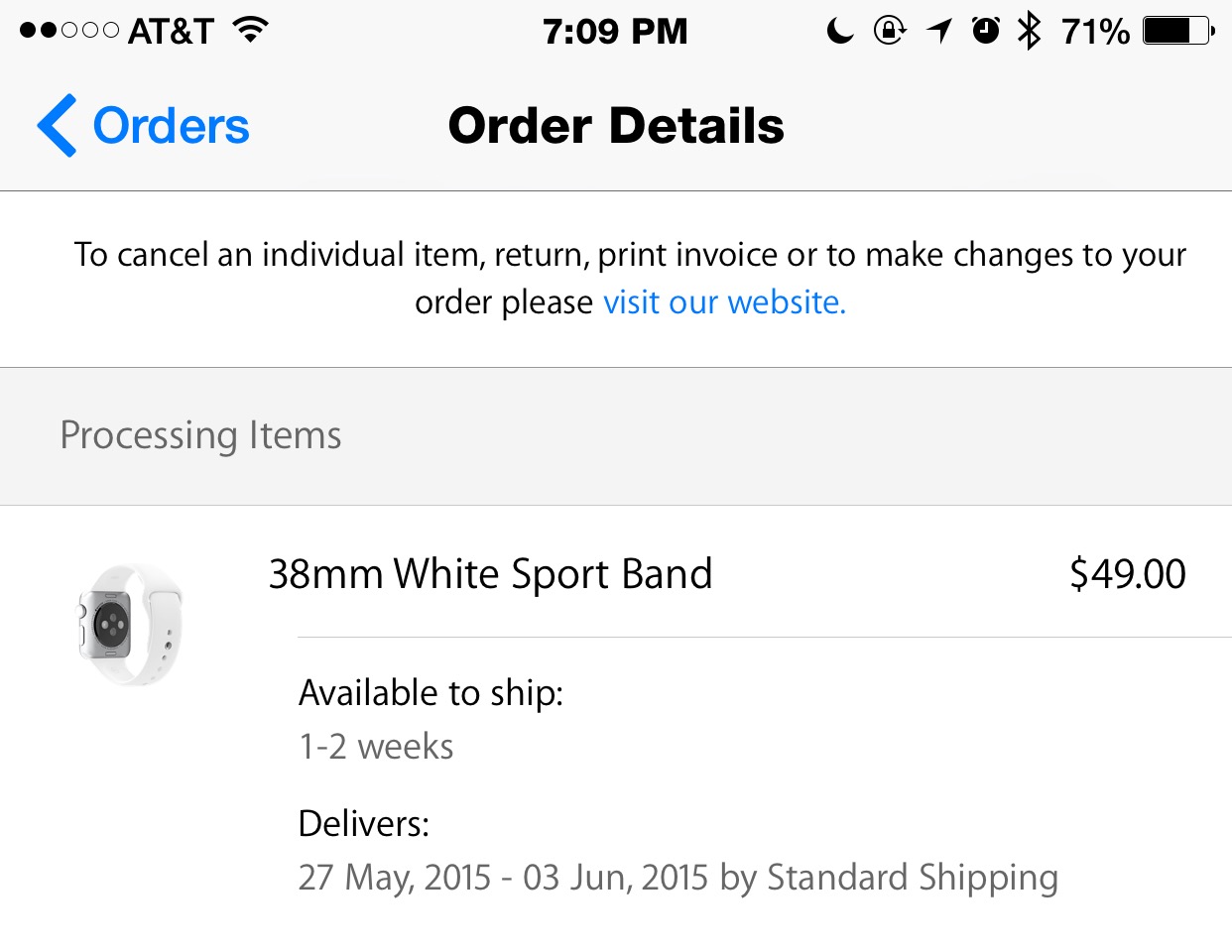Tap the Bluetooth status icon

(1030, 32)
